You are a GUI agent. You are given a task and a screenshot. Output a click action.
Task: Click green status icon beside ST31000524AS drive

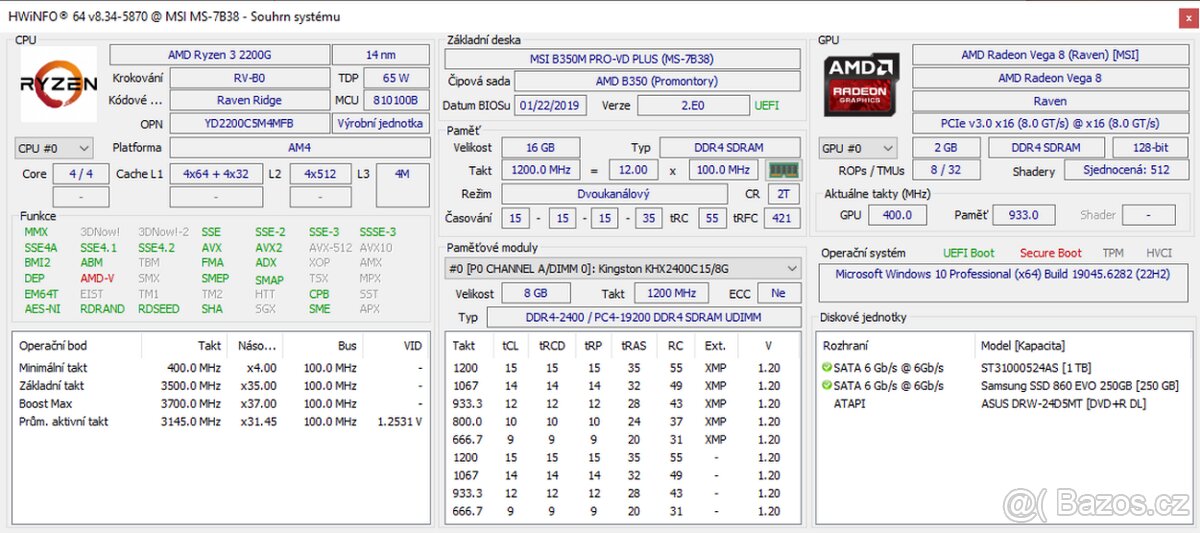coord(826,368)
